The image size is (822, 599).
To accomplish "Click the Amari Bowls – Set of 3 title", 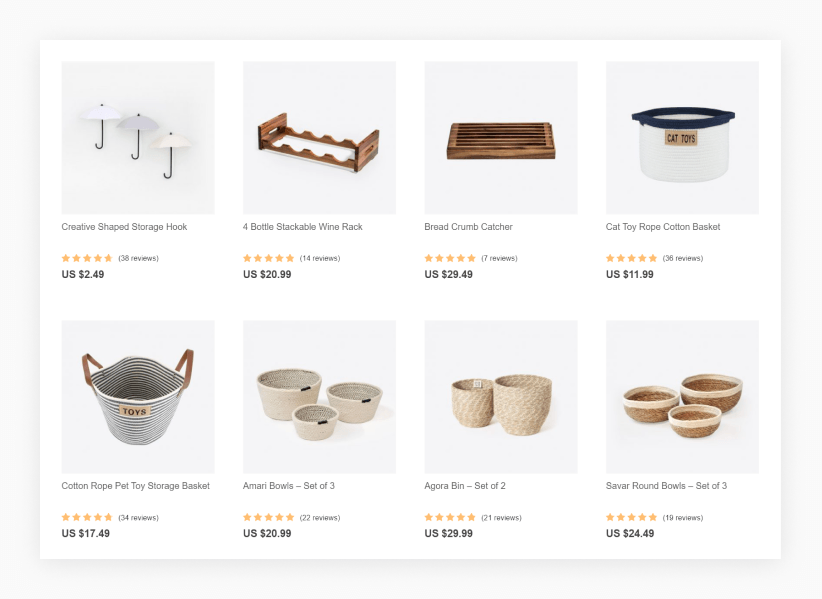I will (x=288, y=486).
